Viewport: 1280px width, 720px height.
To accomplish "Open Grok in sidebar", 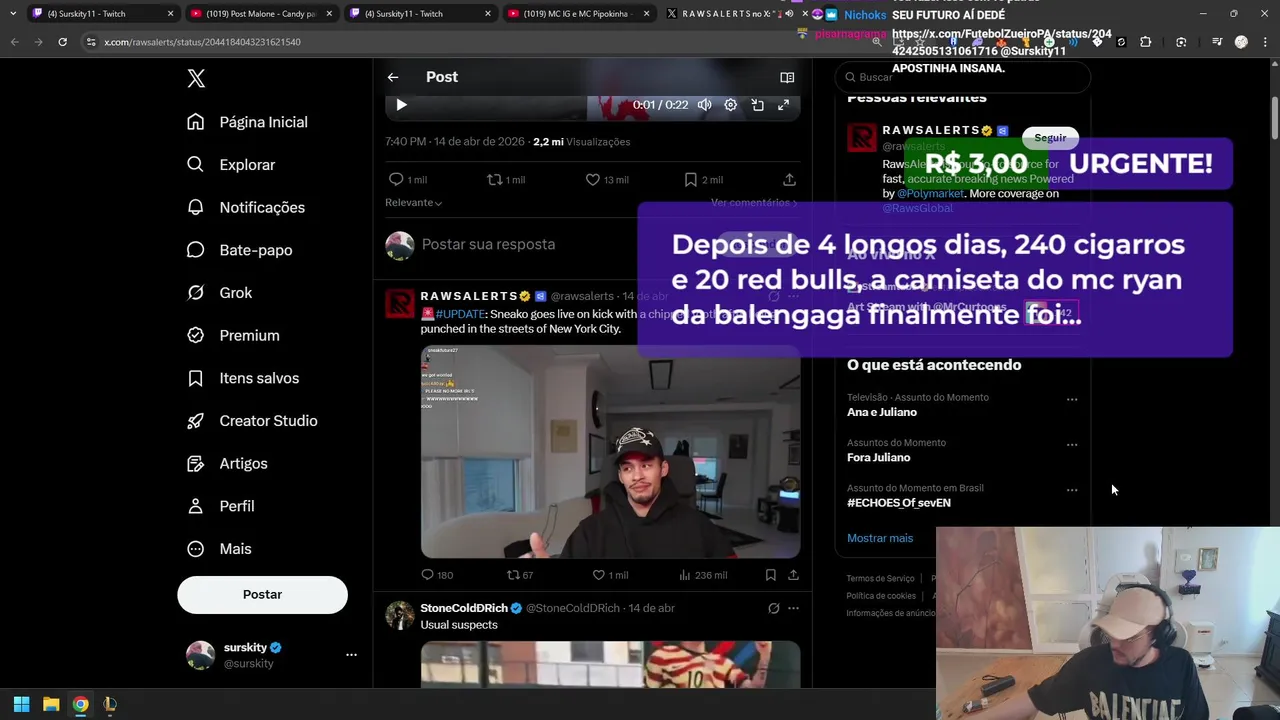I will coord(220,293).
